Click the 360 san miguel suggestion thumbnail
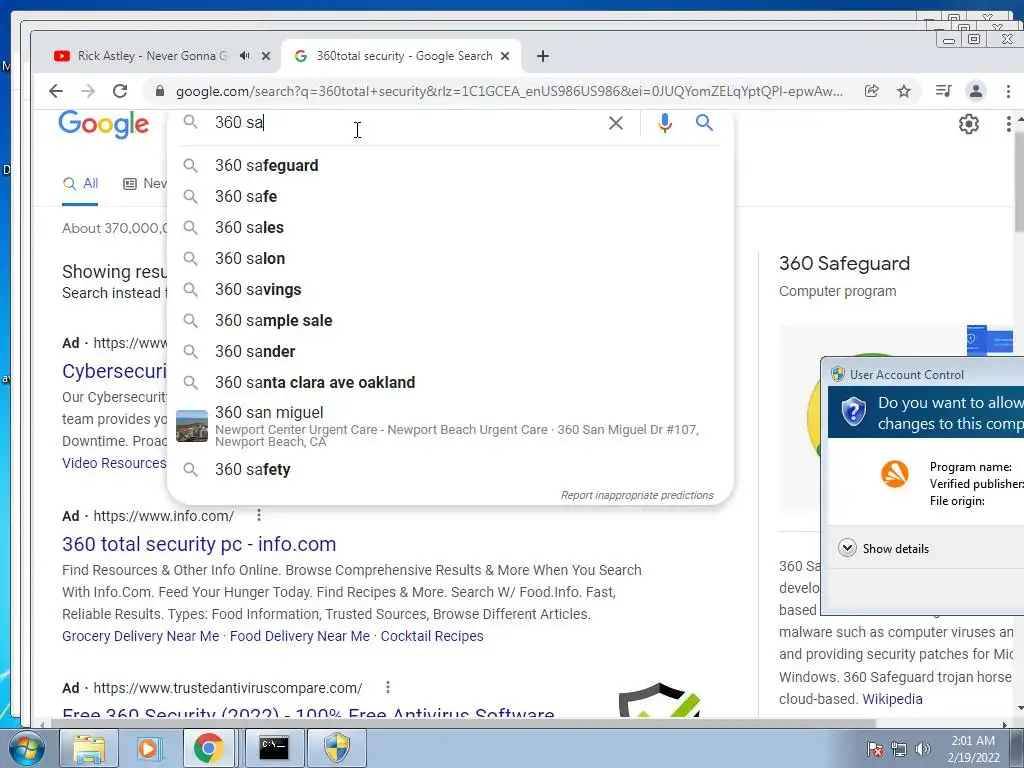This screenshot has height=768, width=1024. click(x=192, y=426)
